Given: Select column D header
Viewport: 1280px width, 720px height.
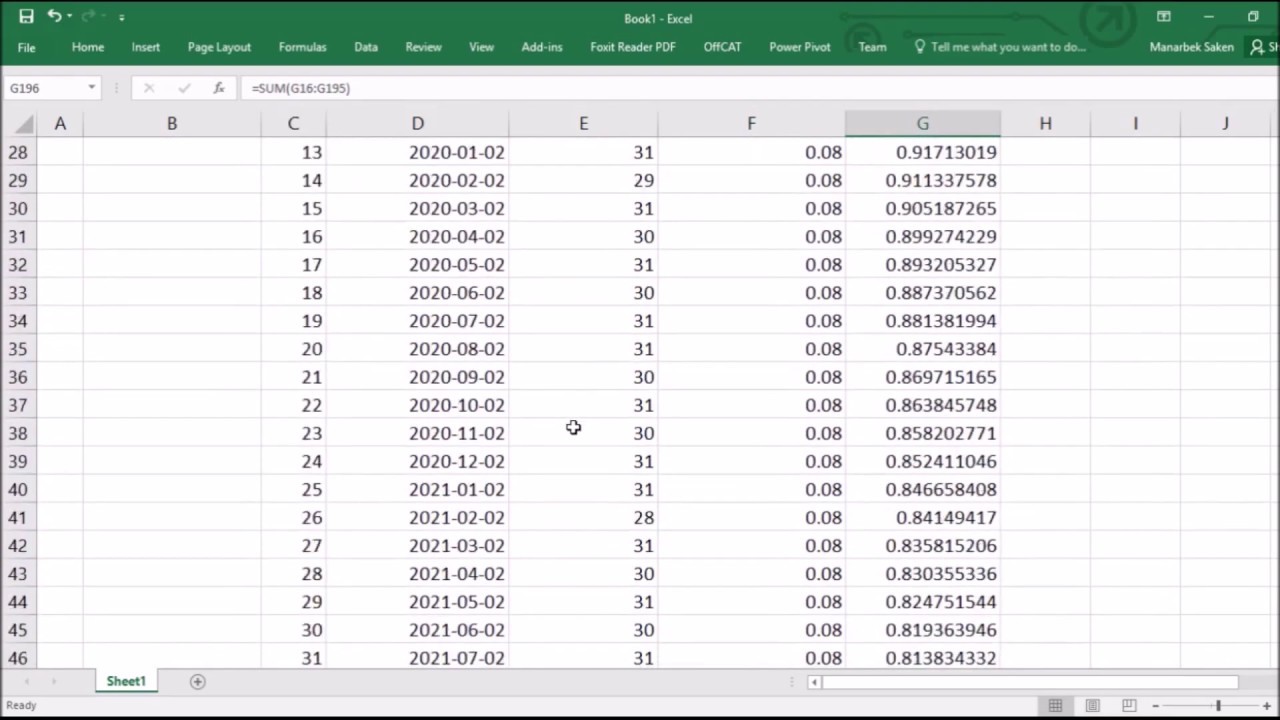Looking at the screenshot, I should tap(417, 124).
